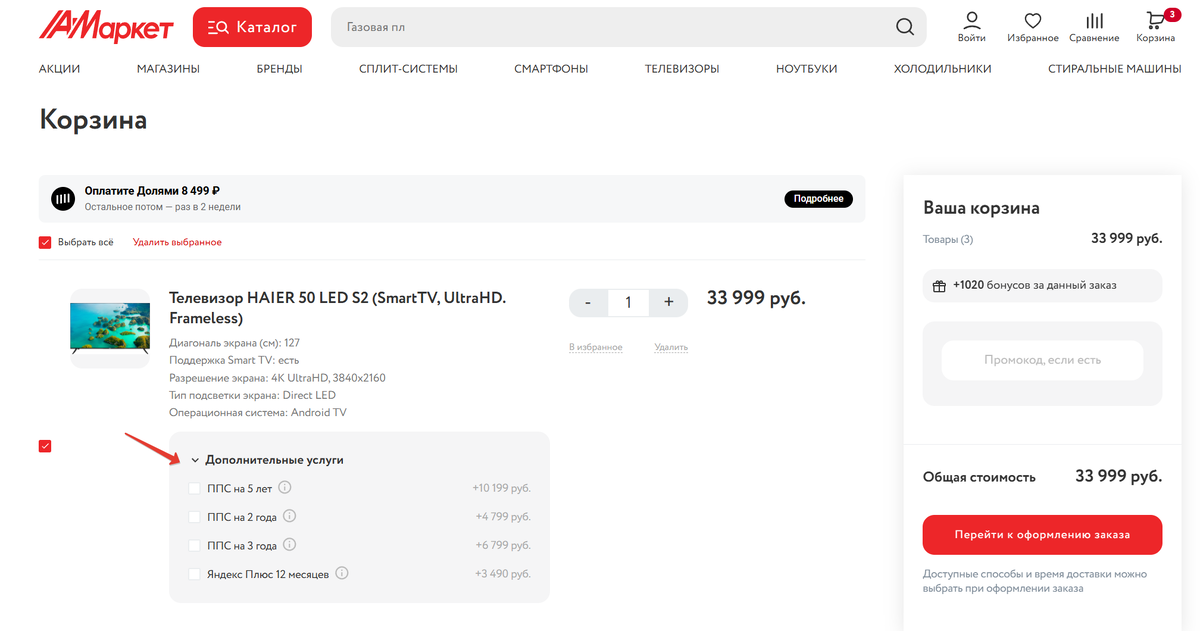Focus the Промокод input field
The height and width of the screenshot is (631, 1200).
point(1042,360)
